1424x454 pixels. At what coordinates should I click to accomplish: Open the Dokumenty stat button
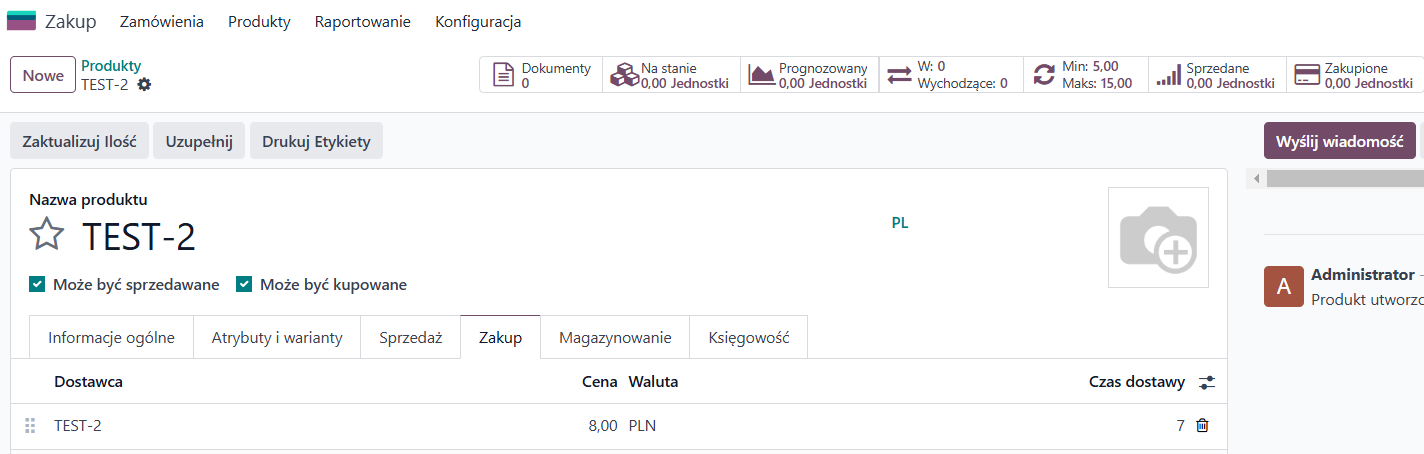pyautogui.click(x=542, y=75)
